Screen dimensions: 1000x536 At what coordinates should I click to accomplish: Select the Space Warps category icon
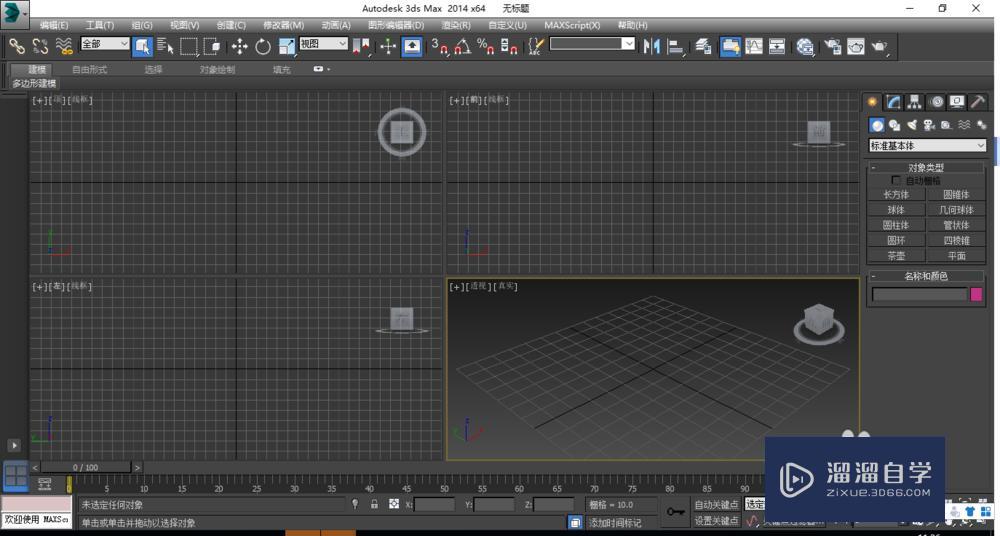(964, 126)
